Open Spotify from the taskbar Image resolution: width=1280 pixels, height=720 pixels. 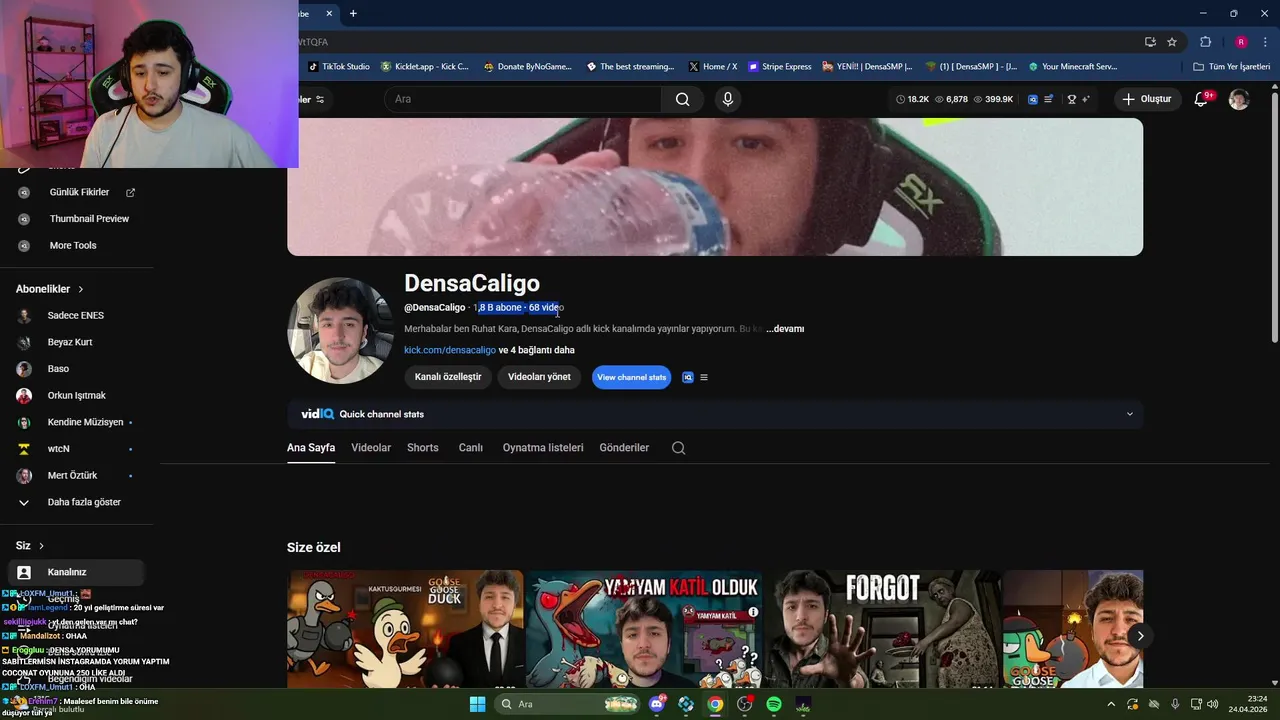774,704
